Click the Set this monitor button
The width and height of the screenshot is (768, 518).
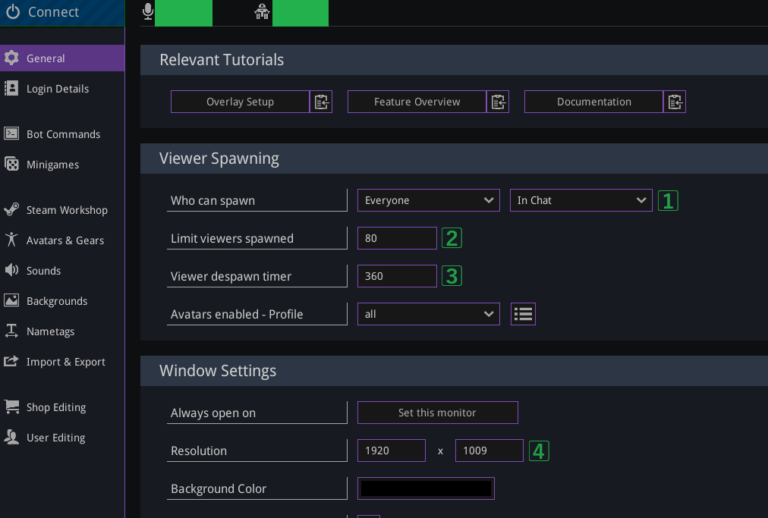437,413
